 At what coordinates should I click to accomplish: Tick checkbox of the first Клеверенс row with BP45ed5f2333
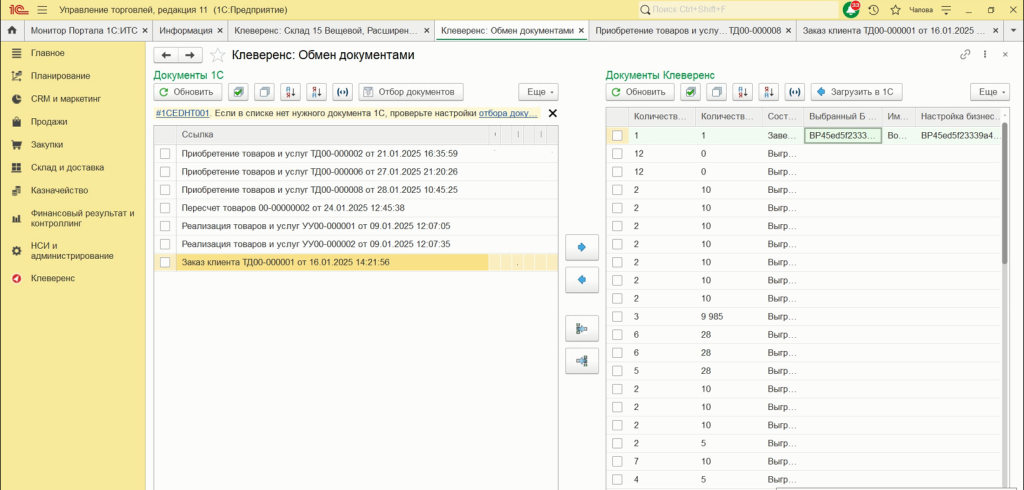coord(616,135)
